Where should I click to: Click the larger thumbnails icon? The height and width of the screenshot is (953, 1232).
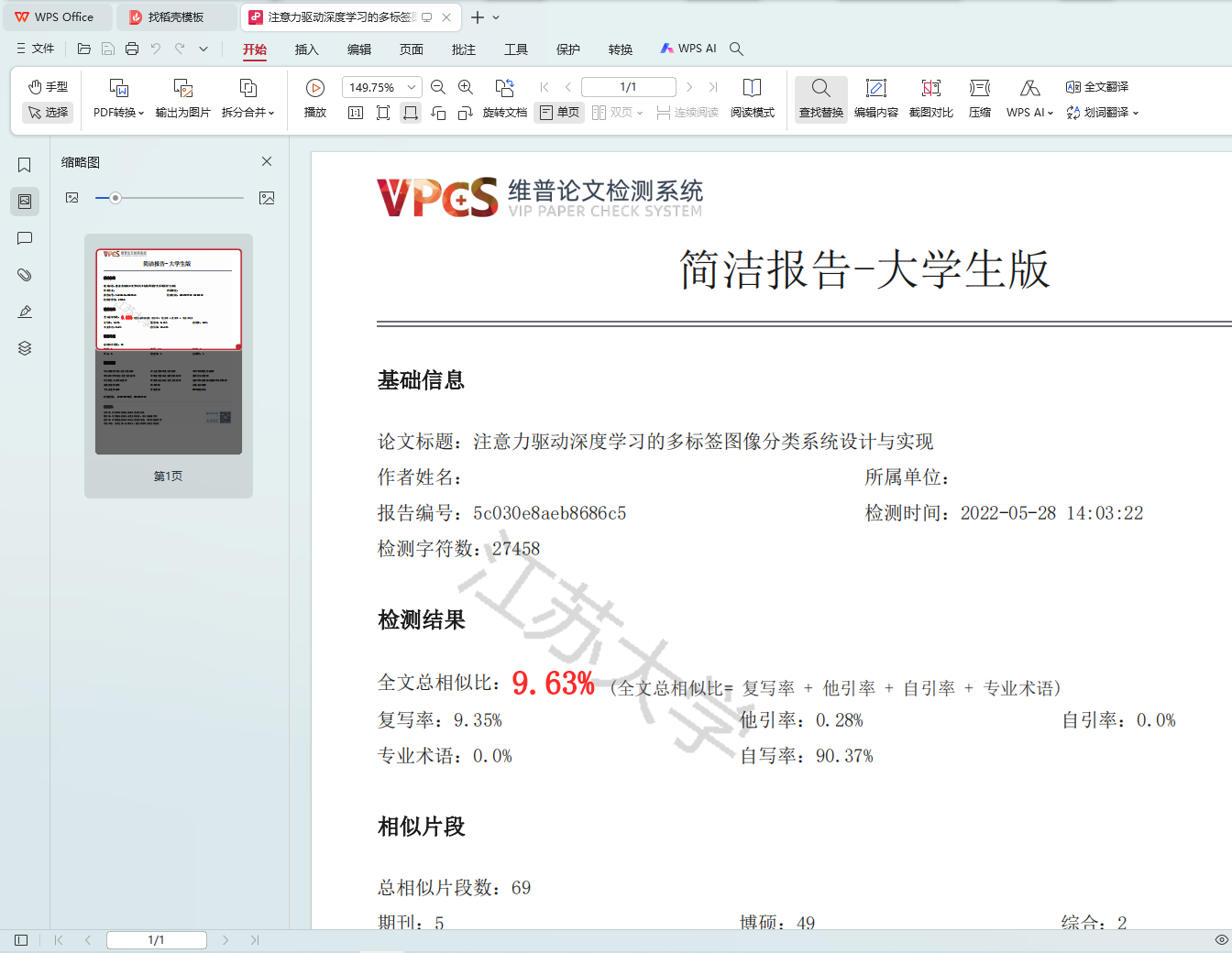point(267,198)
